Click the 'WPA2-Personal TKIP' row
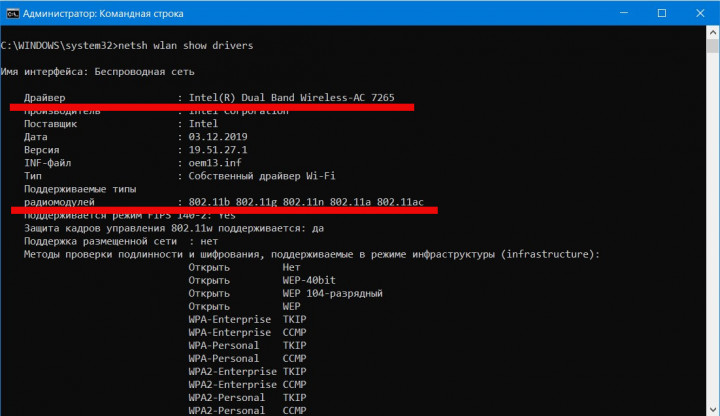 point(247,398)
